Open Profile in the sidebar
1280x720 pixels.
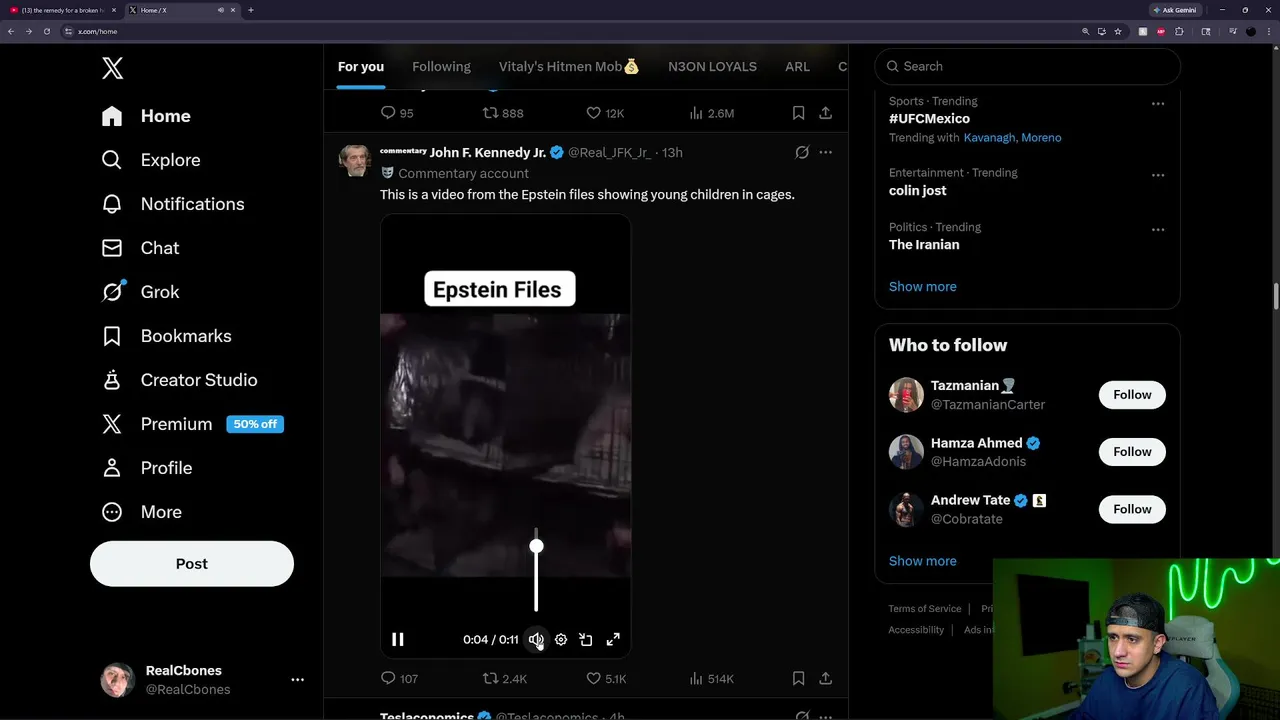[x=146, y=468]
